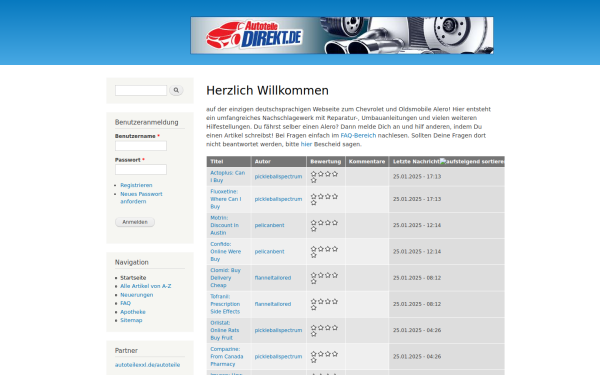Click first rating star in Motrin row
The height and width of the screenshot is (375, 600).
(314, 222)
